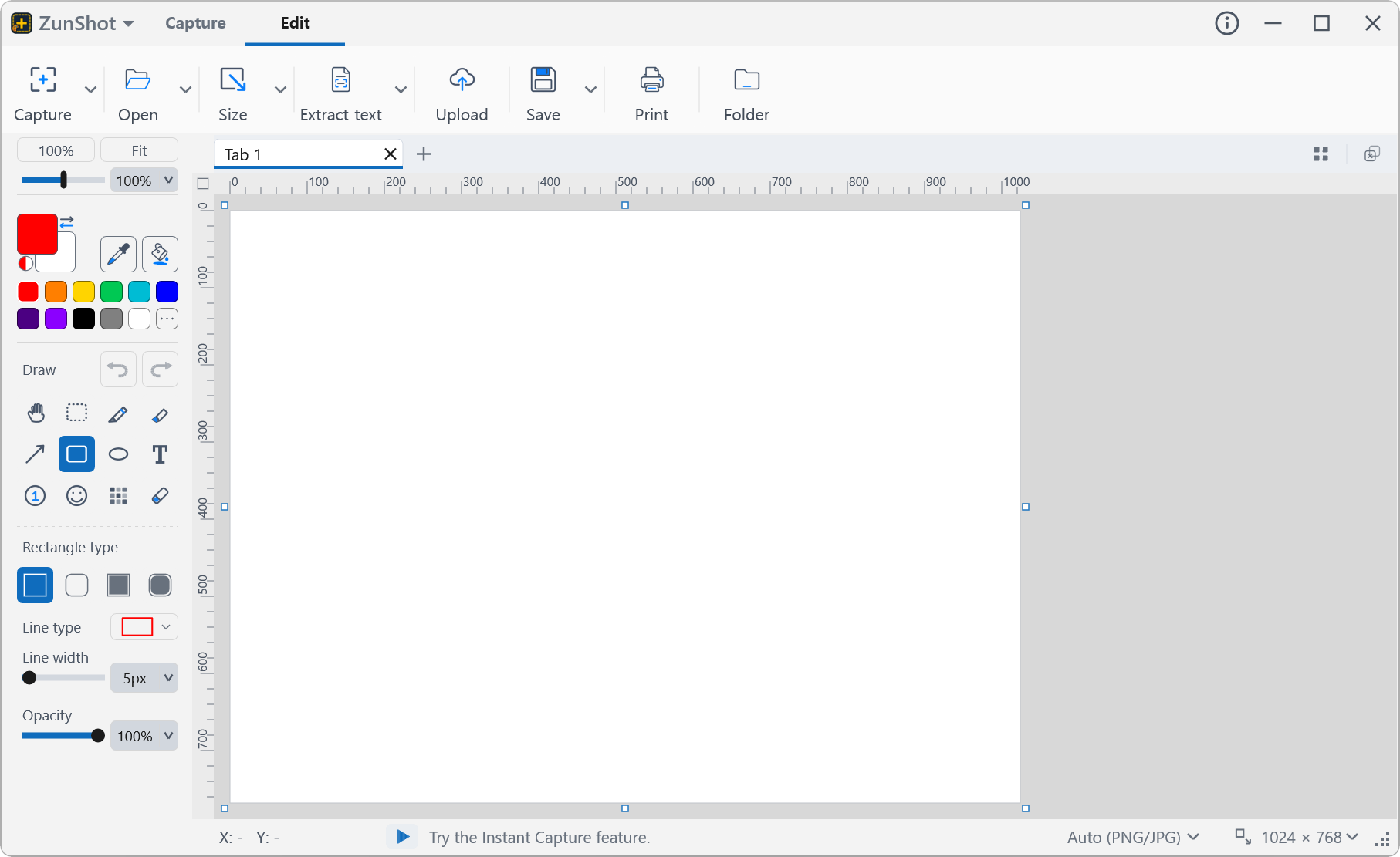This screenshot has height=857, width=1400.
Task: Select the paint bucket fill tool
Action: point(160,255)
